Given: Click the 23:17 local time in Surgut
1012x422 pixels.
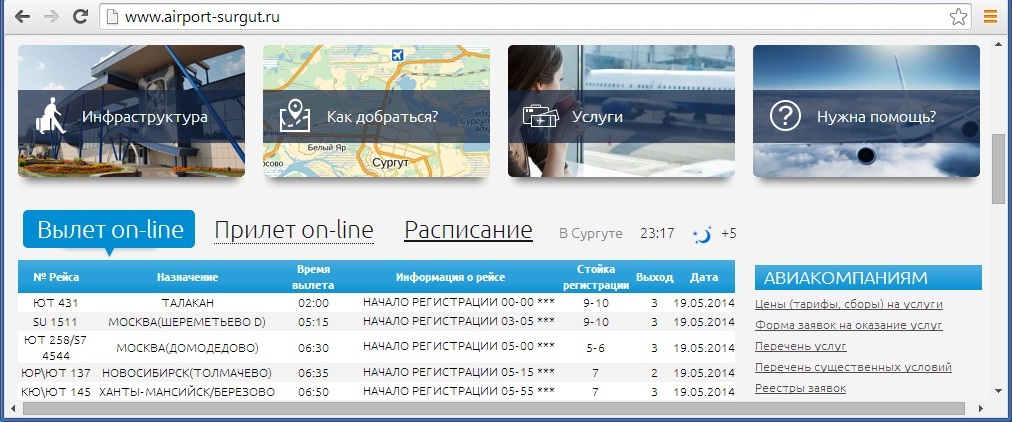Looking at the screenshot, I should 657,234.
